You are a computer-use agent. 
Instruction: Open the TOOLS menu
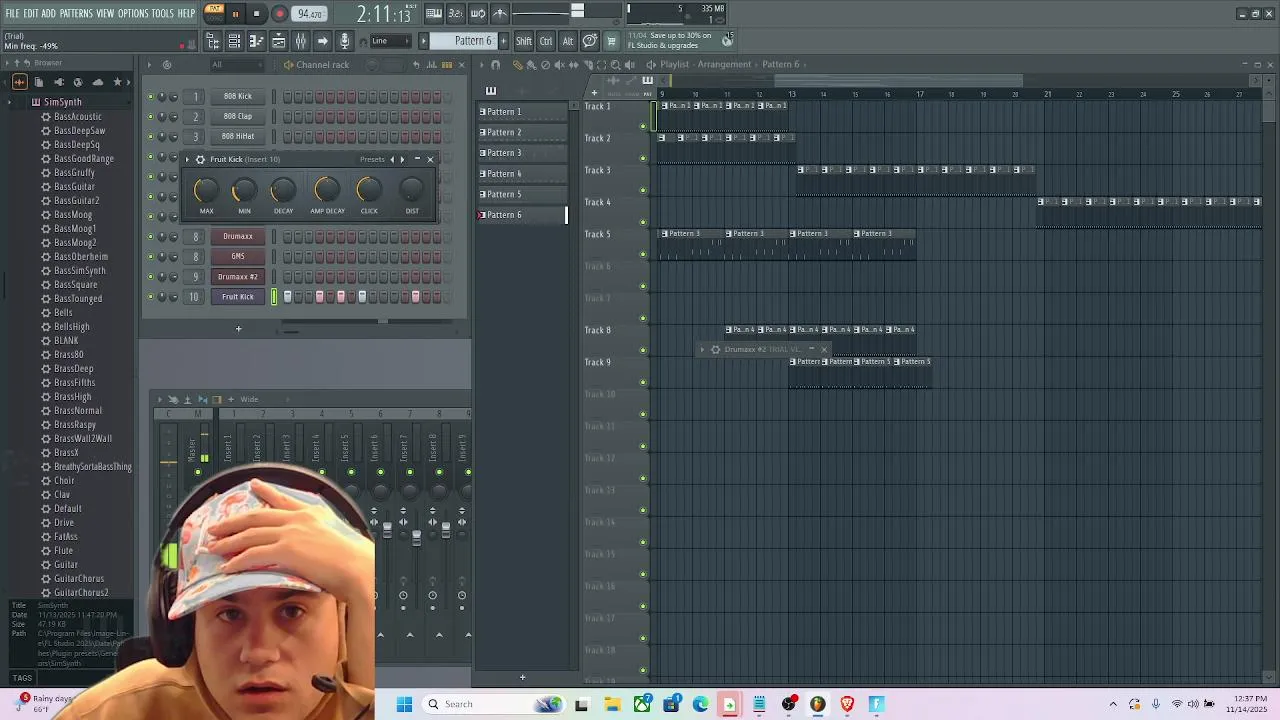[x=163, y=13]
